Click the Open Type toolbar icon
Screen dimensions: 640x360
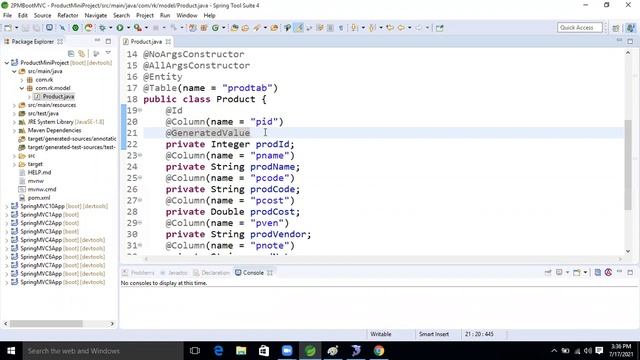click(234, 28)
